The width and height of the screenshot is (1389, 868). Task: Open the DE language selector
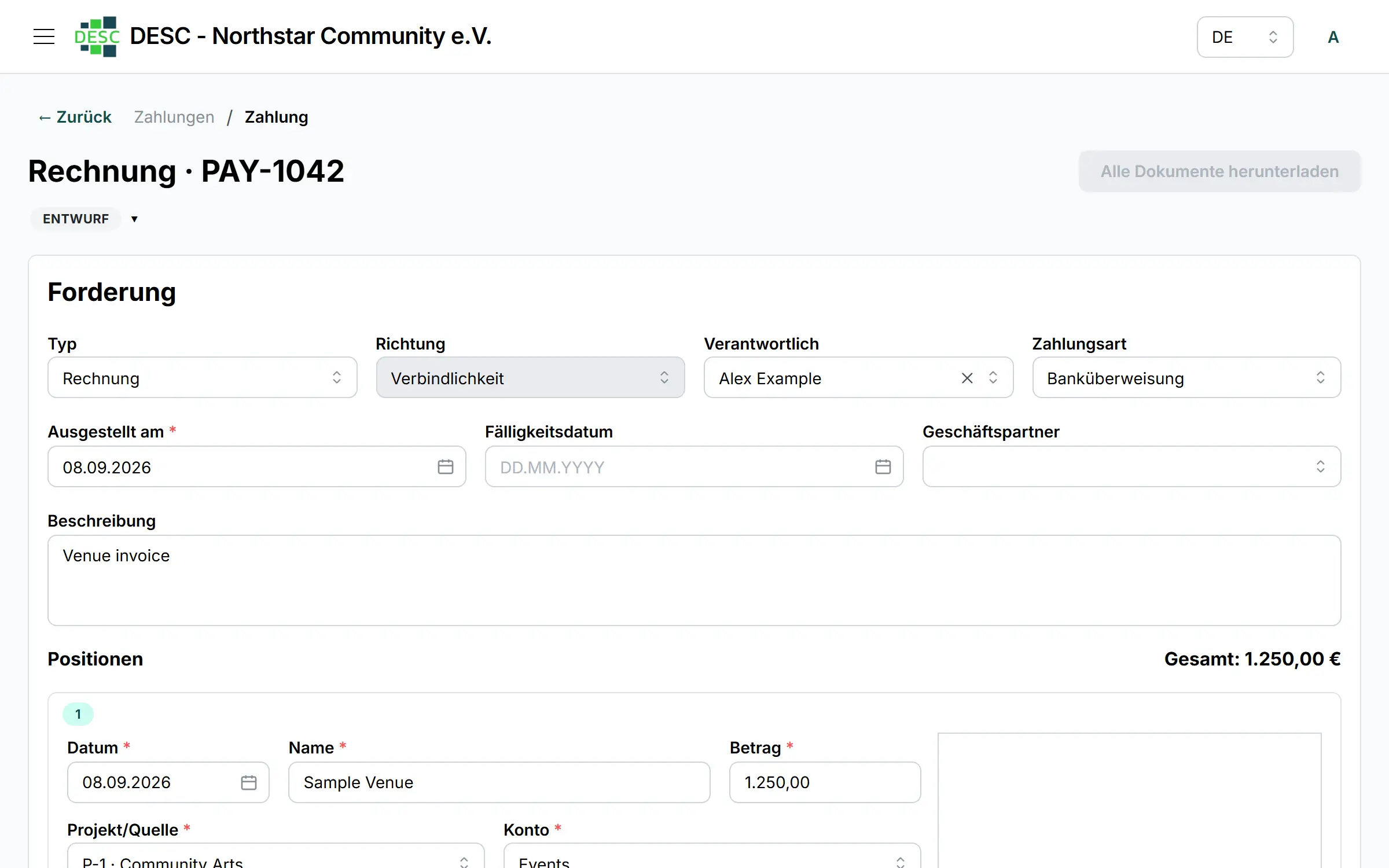pos(1245,37)
